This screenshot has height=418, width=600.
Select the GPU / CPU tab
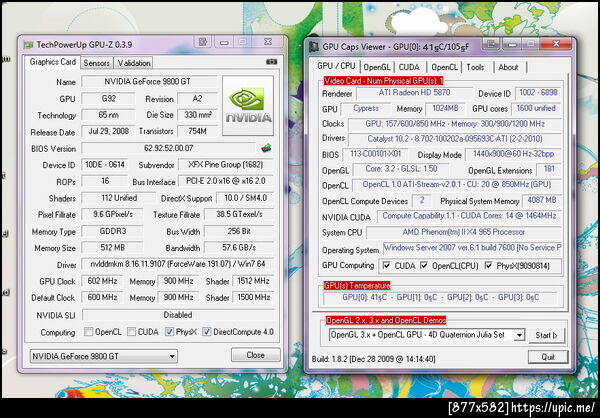click(336, 66)
